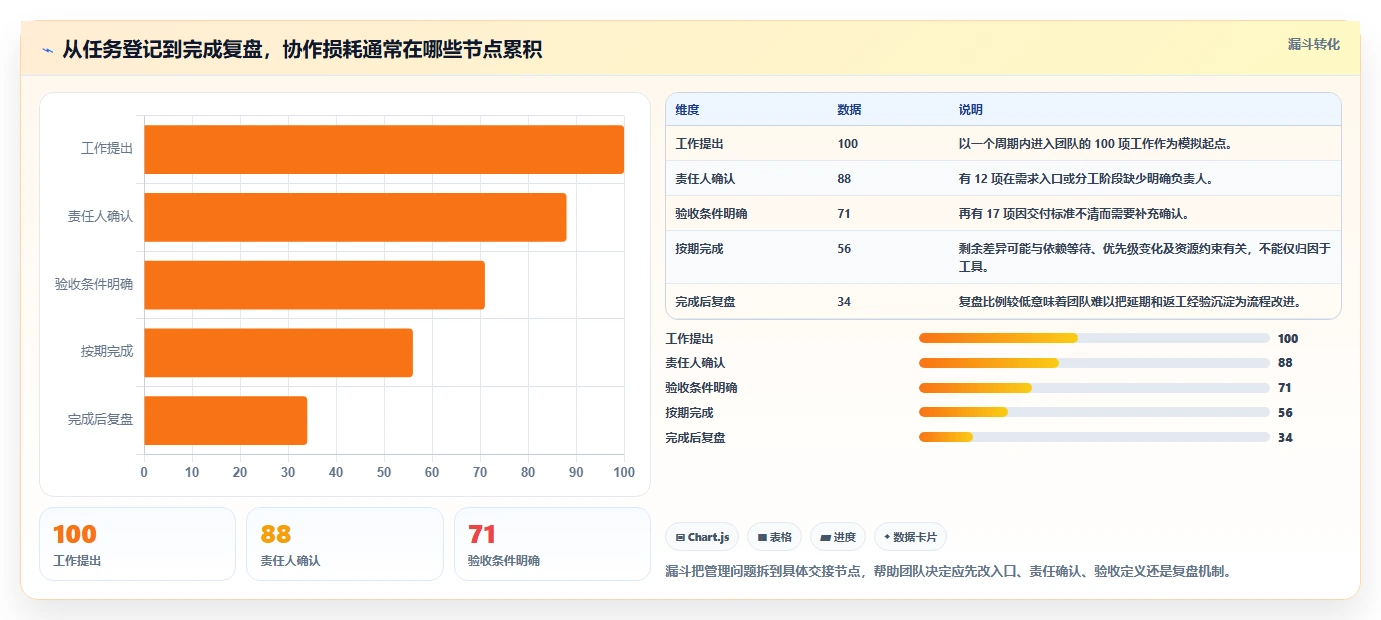Click the description starting 有 12 项在需求入口
The image size is (1381, 620).
[1086, 178]
